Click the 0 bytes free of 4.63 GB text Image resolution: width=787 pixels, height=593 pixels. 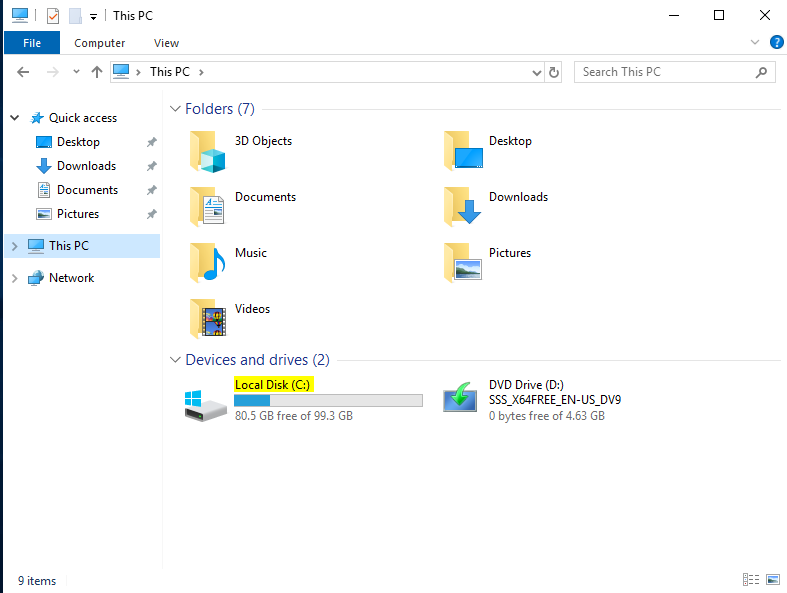point(547,416)
